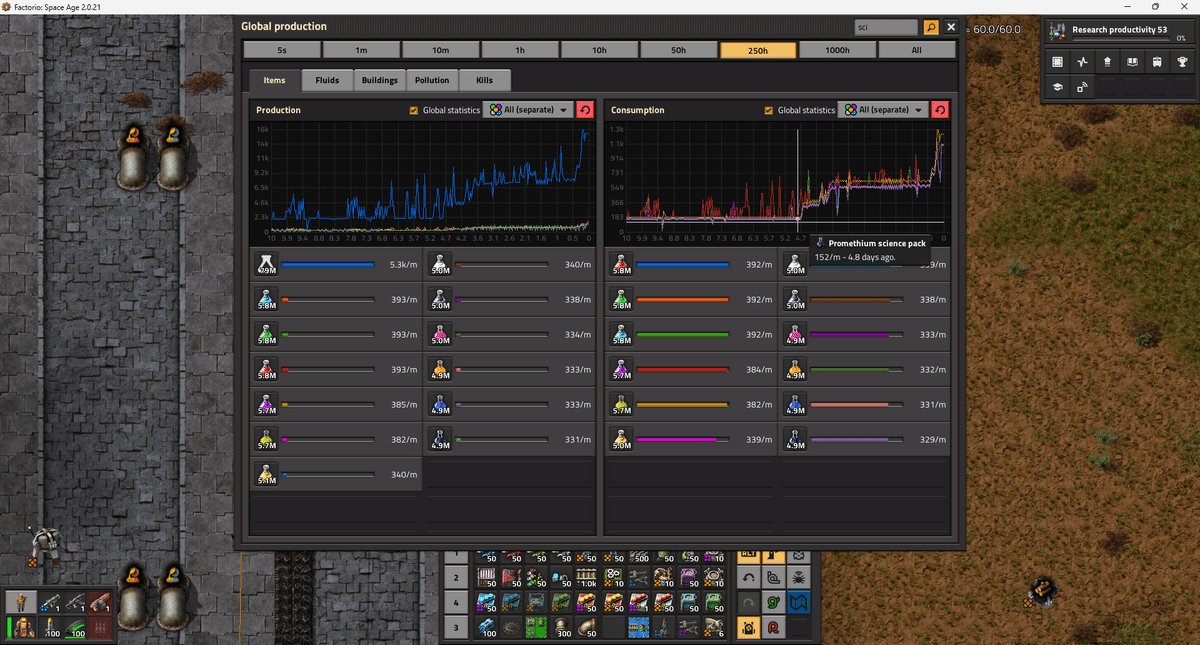Disable Global statistics in the Production panel

pyautogui.click(x=414, y=110)
